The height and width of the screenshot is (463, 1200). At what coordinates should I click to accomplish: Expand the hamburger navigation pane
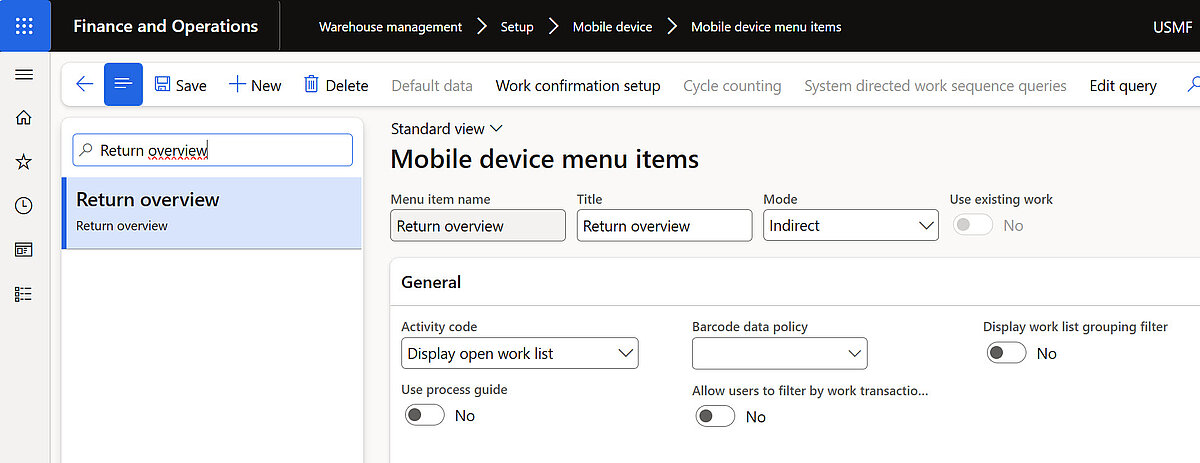click(x=24, y=75)
